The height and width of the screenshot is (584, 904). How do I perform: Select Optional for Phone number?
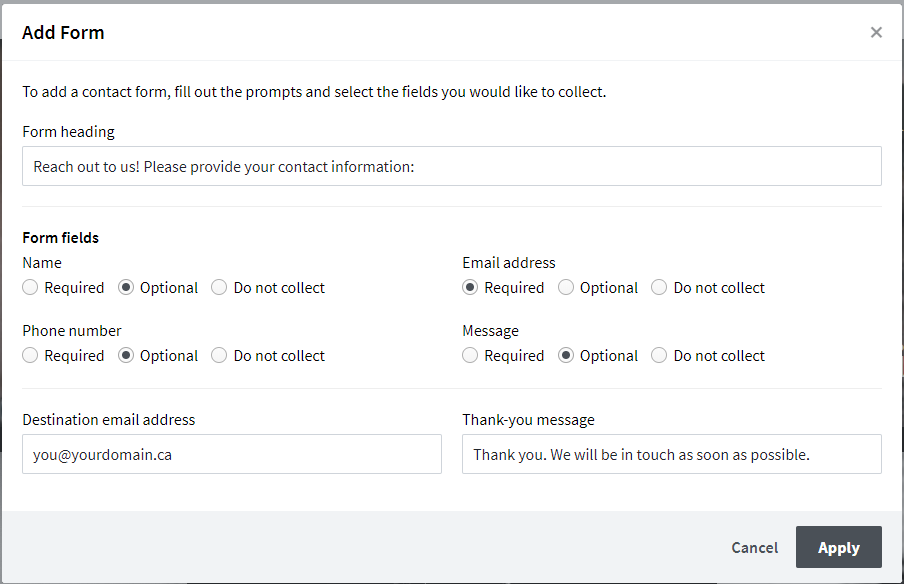pos(126,356)
